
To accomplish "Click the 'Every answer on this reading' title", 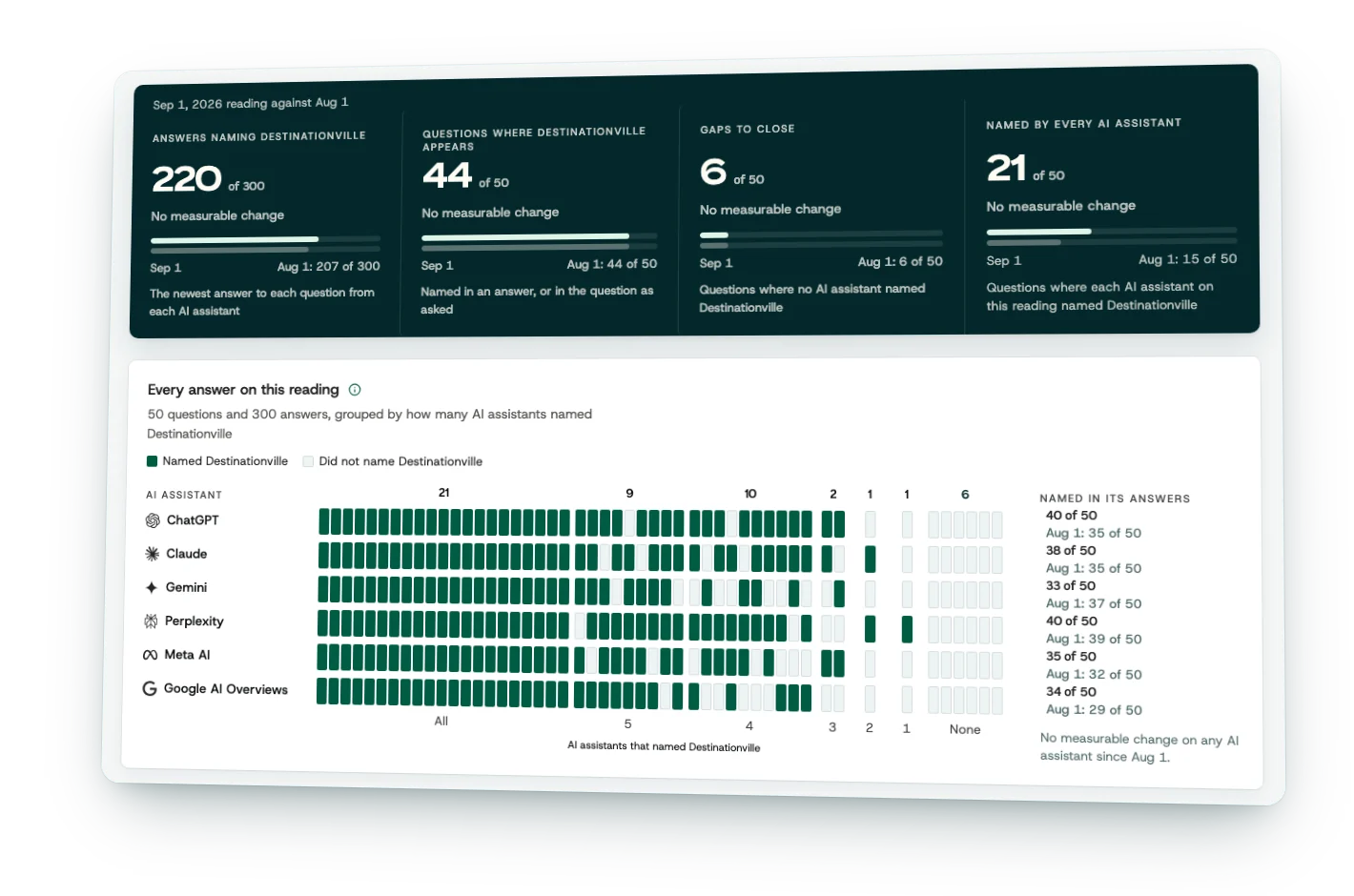I will tap(243, 390).
